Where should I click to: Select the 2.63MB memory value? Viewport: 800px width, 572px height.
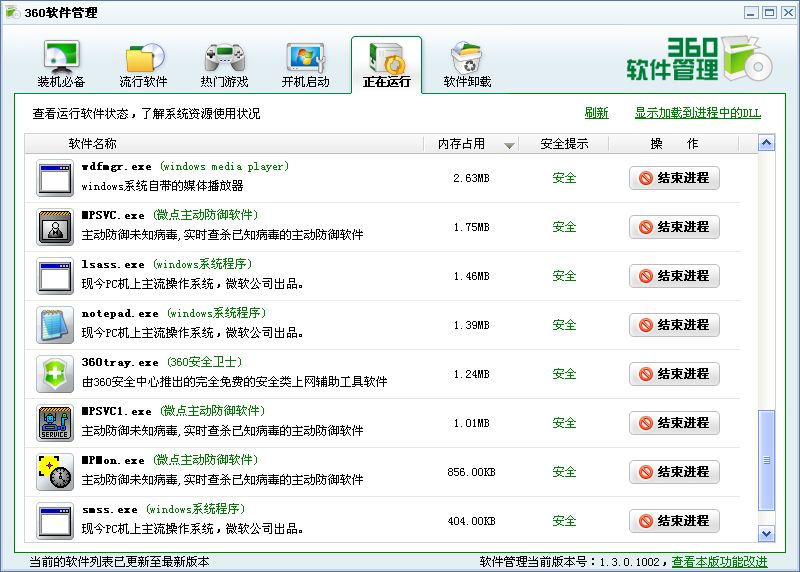471,178
